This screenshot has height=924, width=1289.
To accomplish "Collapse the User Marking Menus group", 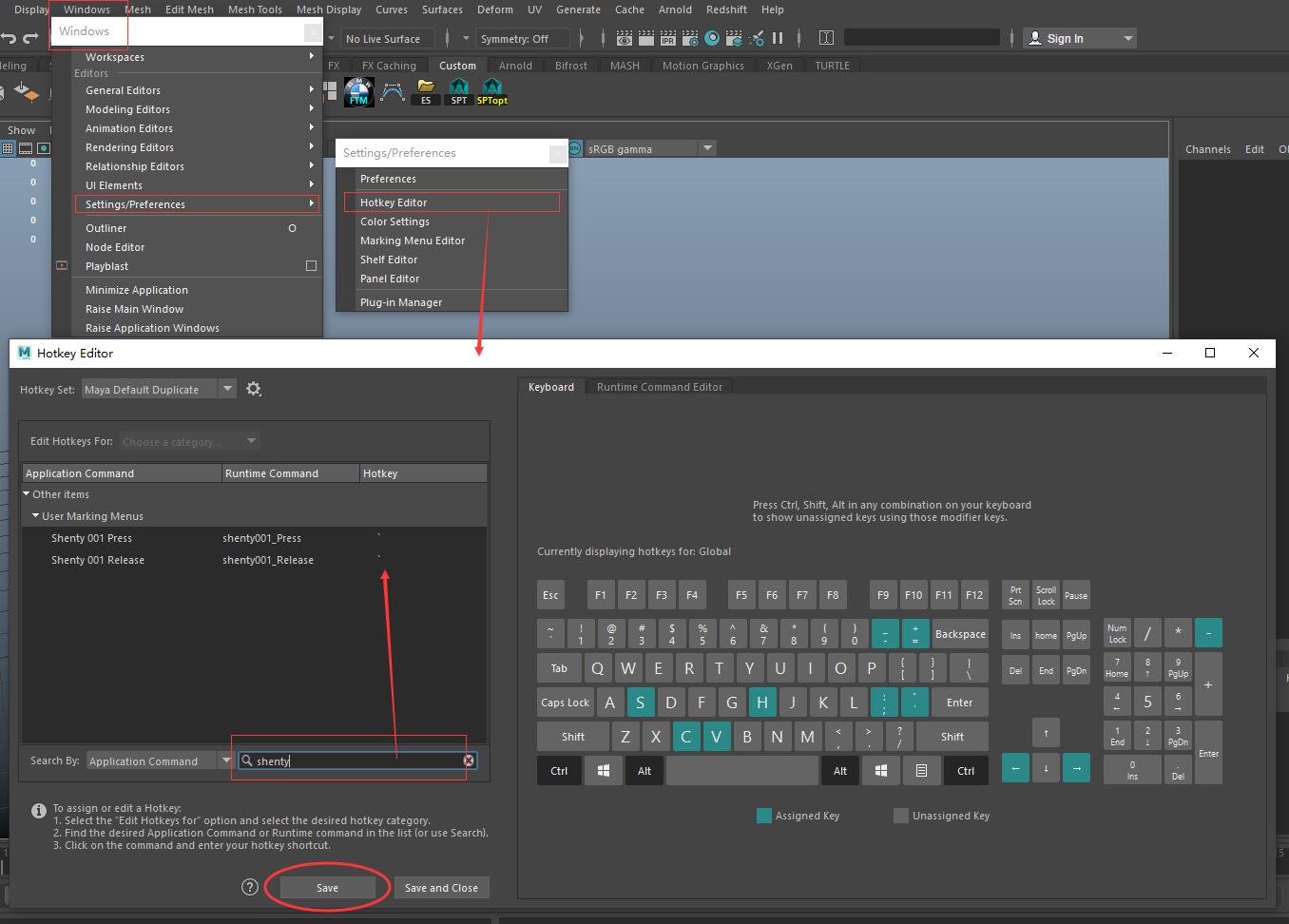I will (x=36, y=516).
